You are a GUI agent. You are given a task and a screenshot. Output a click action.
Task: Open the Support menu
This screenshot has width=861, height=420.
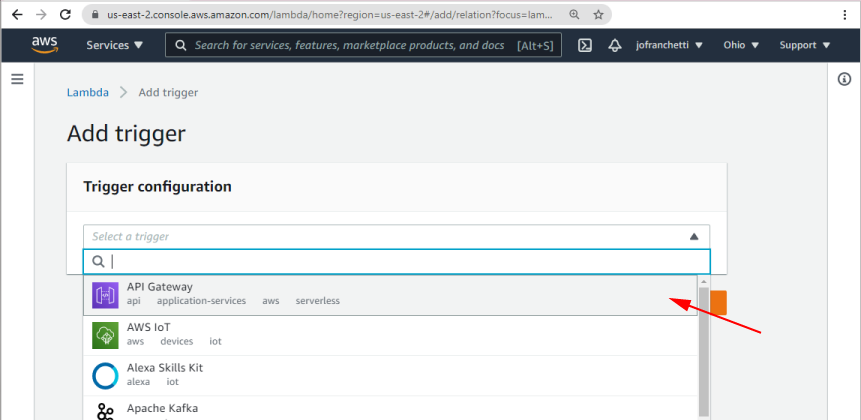[805, 45]
